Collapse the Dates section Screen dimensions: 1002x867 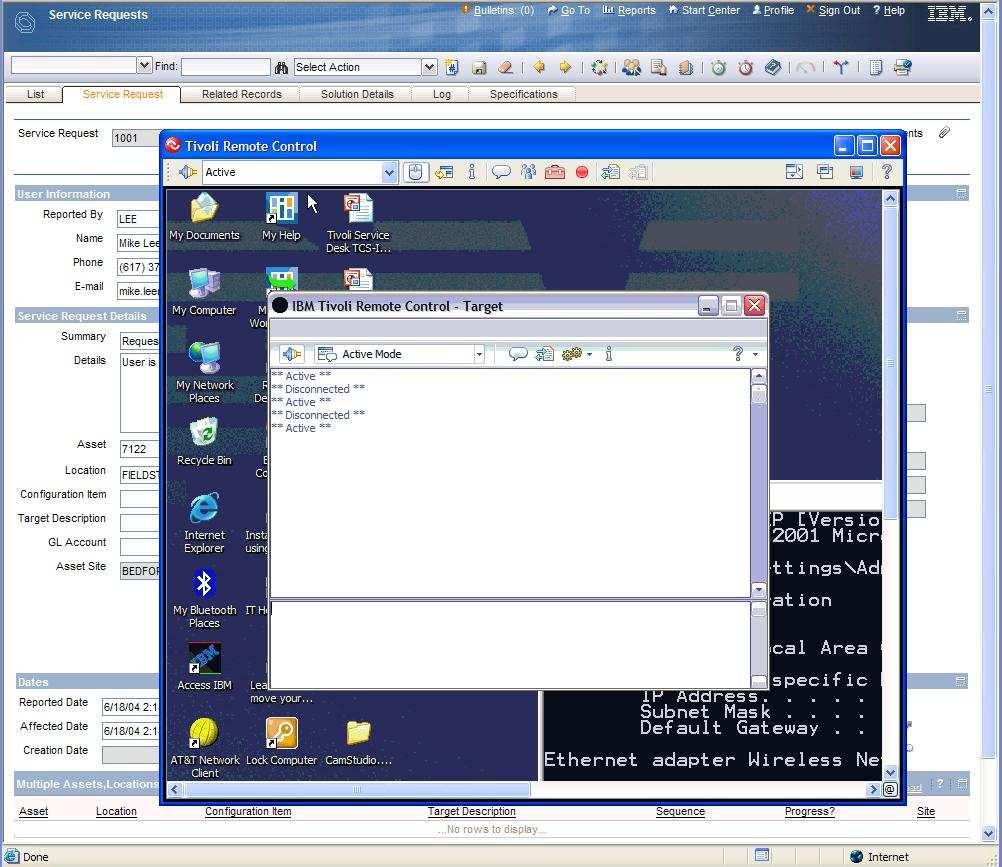click(960, 681)
